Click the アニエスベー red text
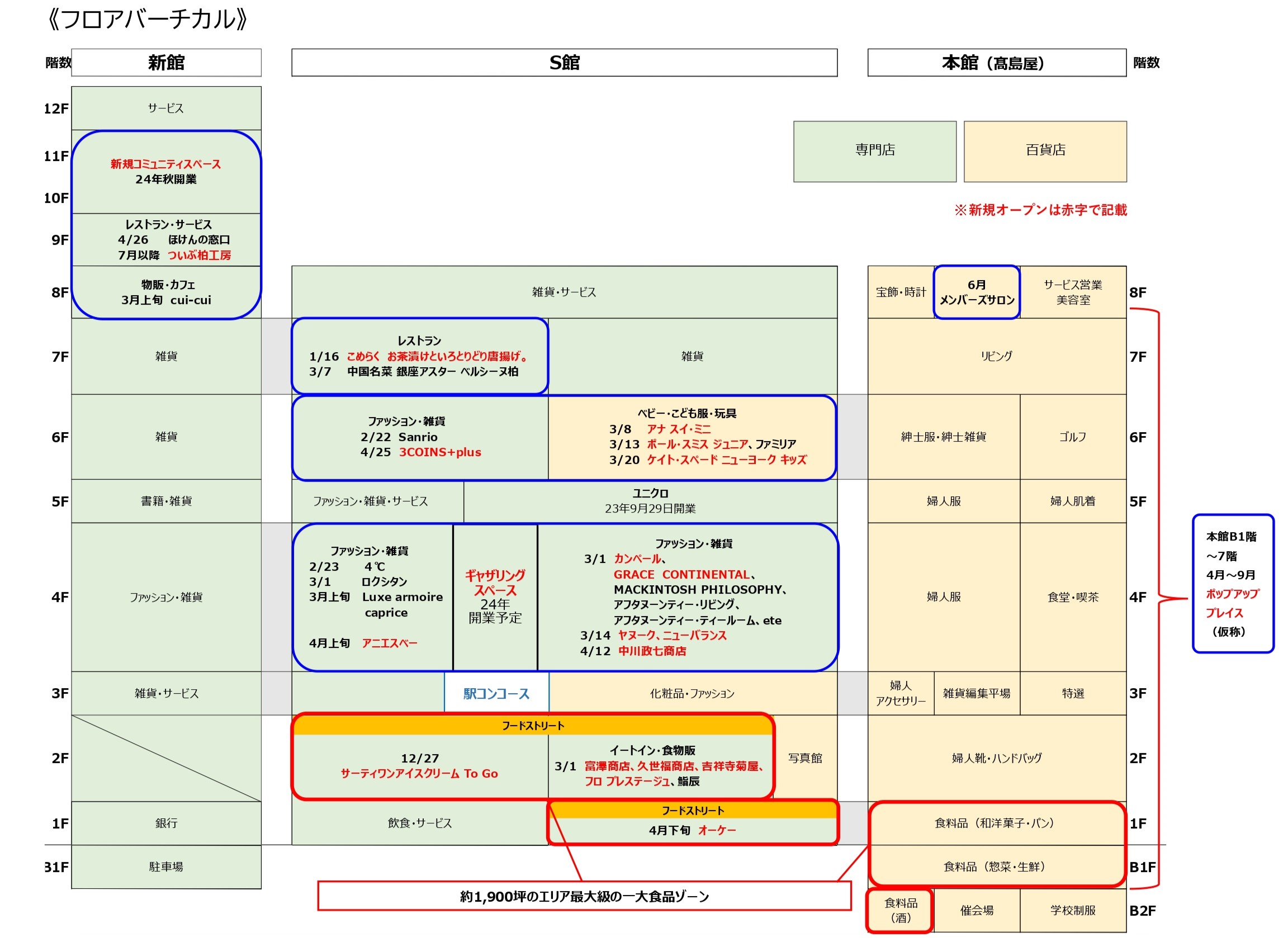The height and width of the screenshot is (938, 1288). [x=390, y=643]
